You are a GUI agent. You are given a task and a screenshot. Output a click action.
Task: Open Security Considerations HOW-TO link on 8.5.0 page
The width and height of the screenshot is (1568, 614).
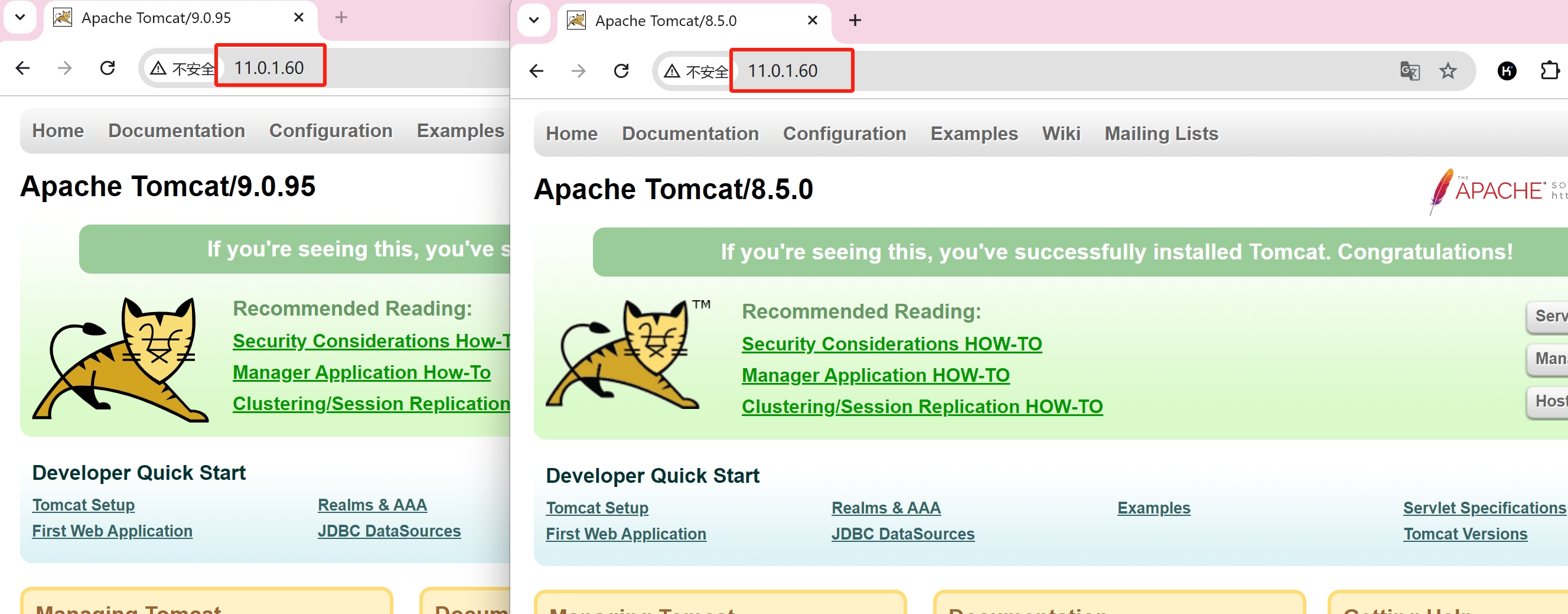[x=892, y=343]
